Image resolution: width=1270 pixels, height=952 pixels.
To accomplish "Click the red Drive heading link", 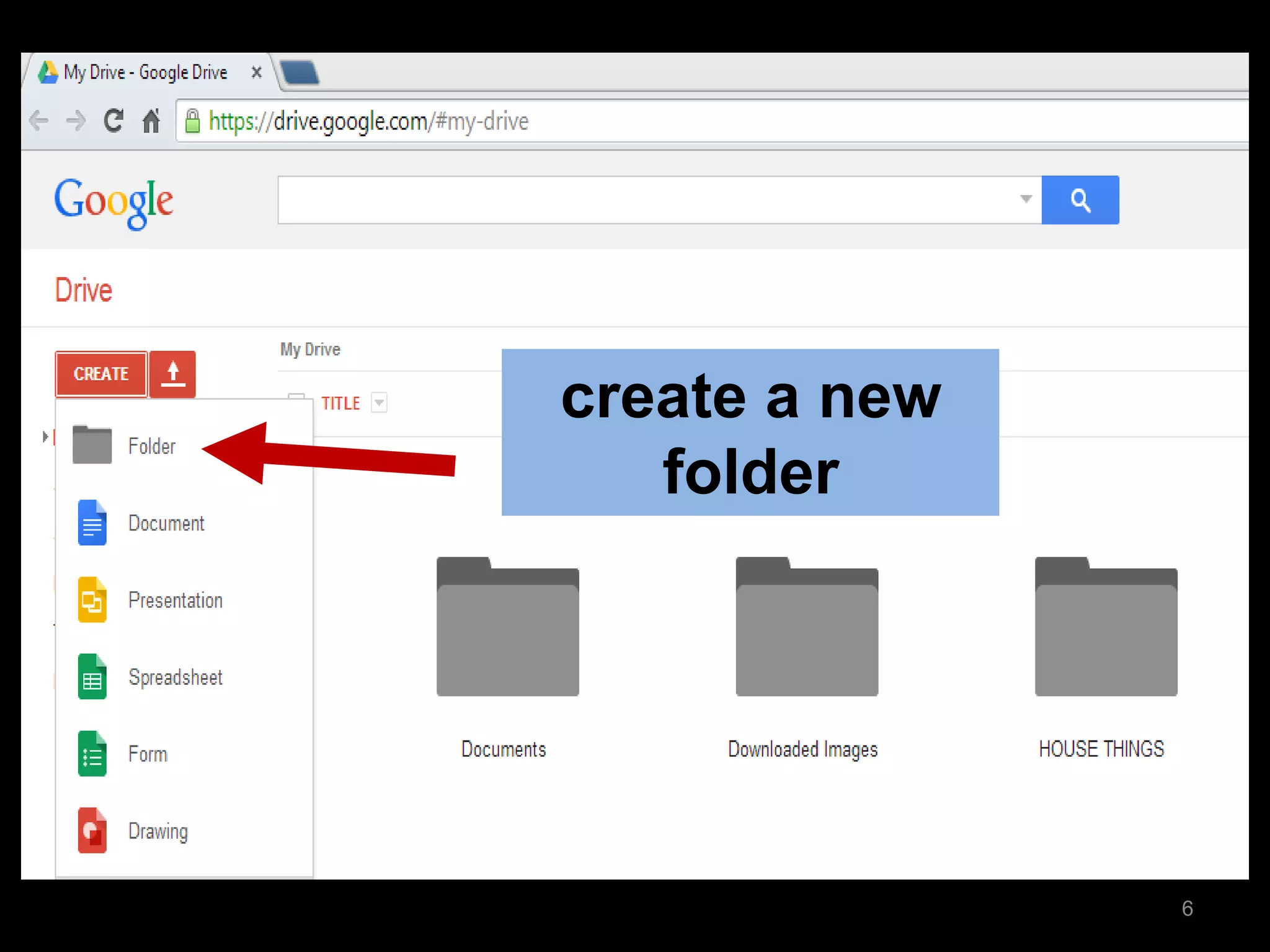I will 84,290.
